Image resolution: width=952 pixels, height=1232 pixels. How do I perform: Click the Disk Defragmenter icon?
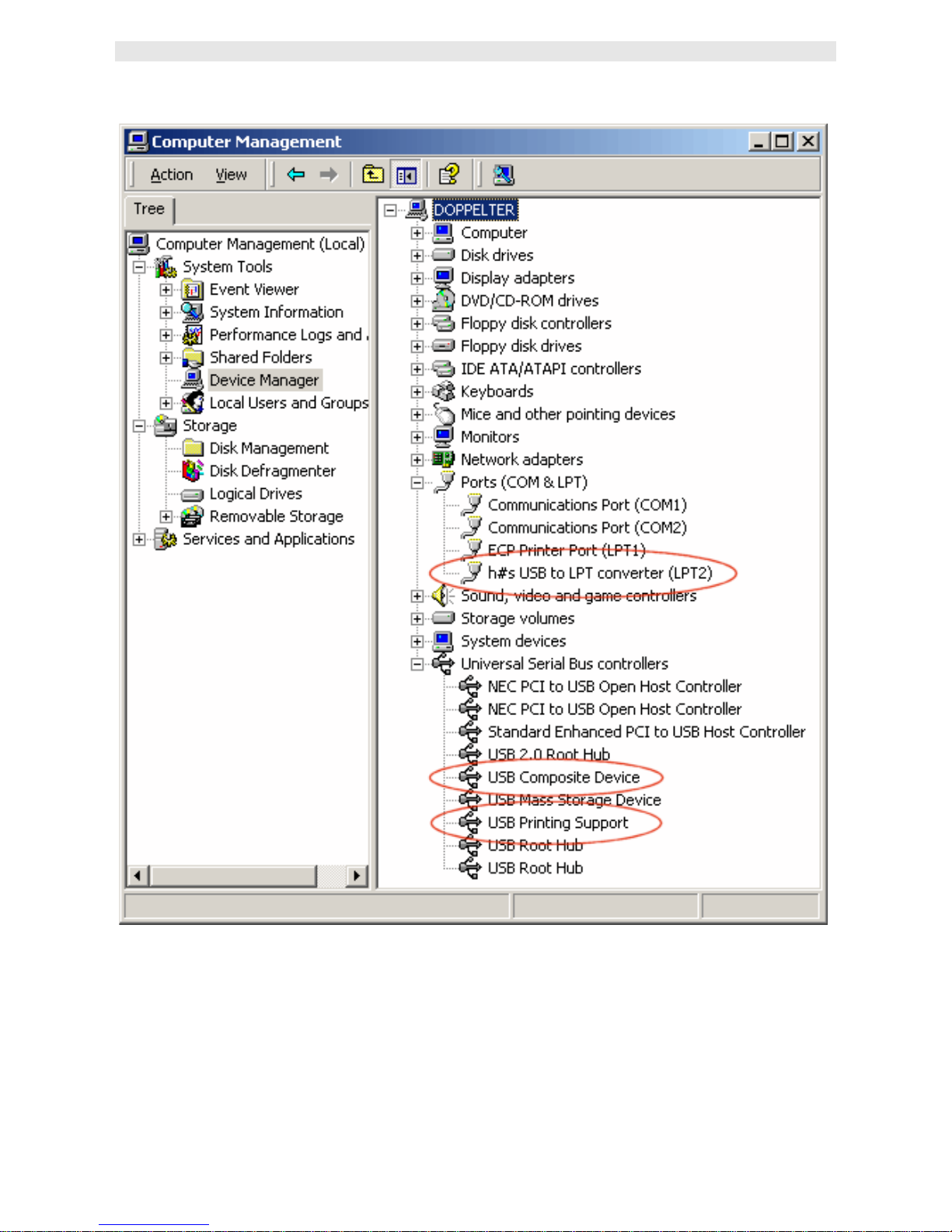[x=192, y=471]
